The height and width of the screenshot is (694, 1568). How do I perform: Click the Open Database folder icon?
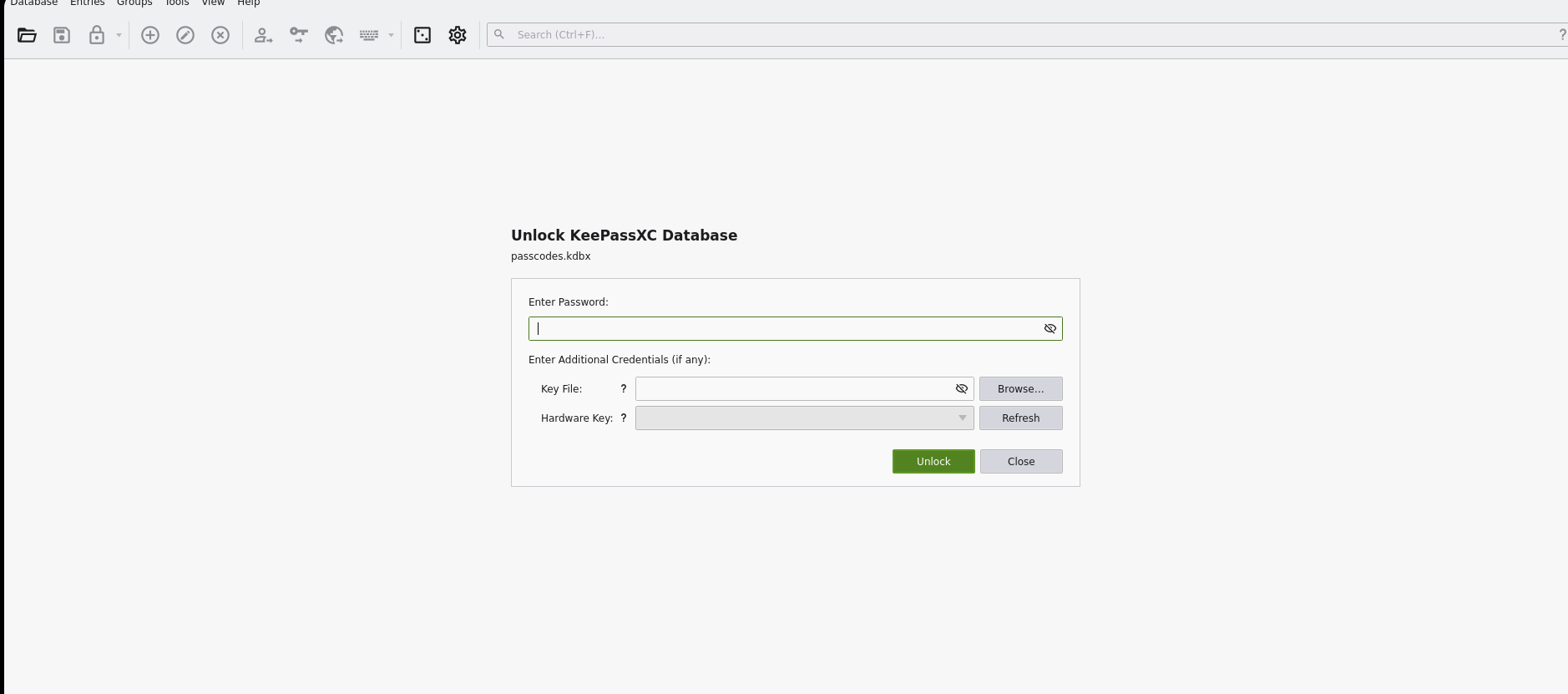click(x=27, y=35)
